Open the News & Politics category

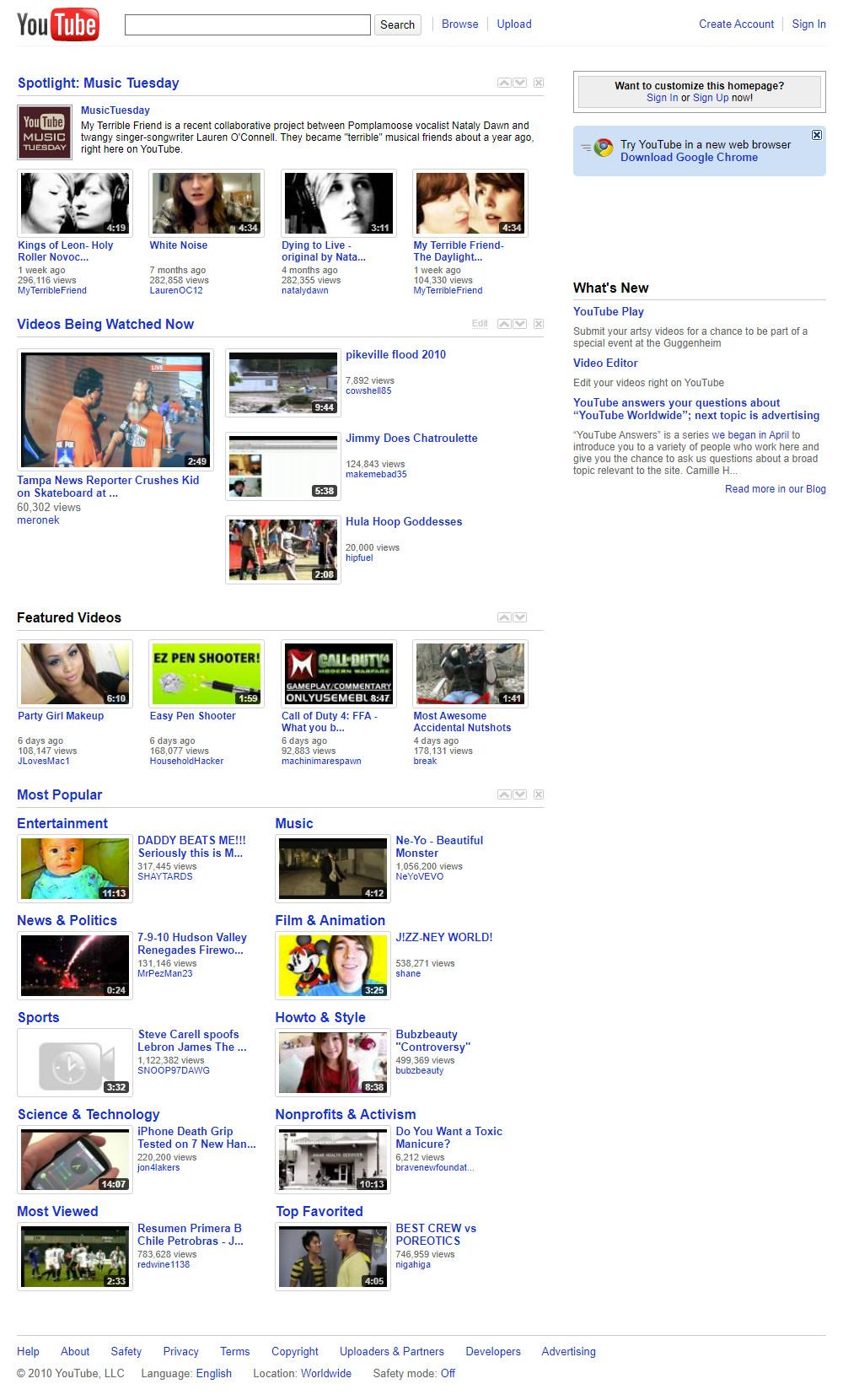click(67, 921)
